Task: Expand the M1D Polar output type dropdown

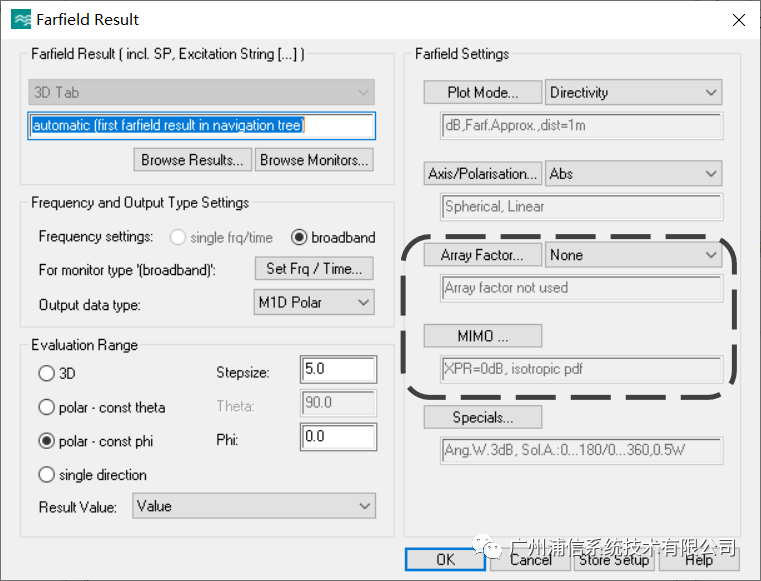Action: 315,302
